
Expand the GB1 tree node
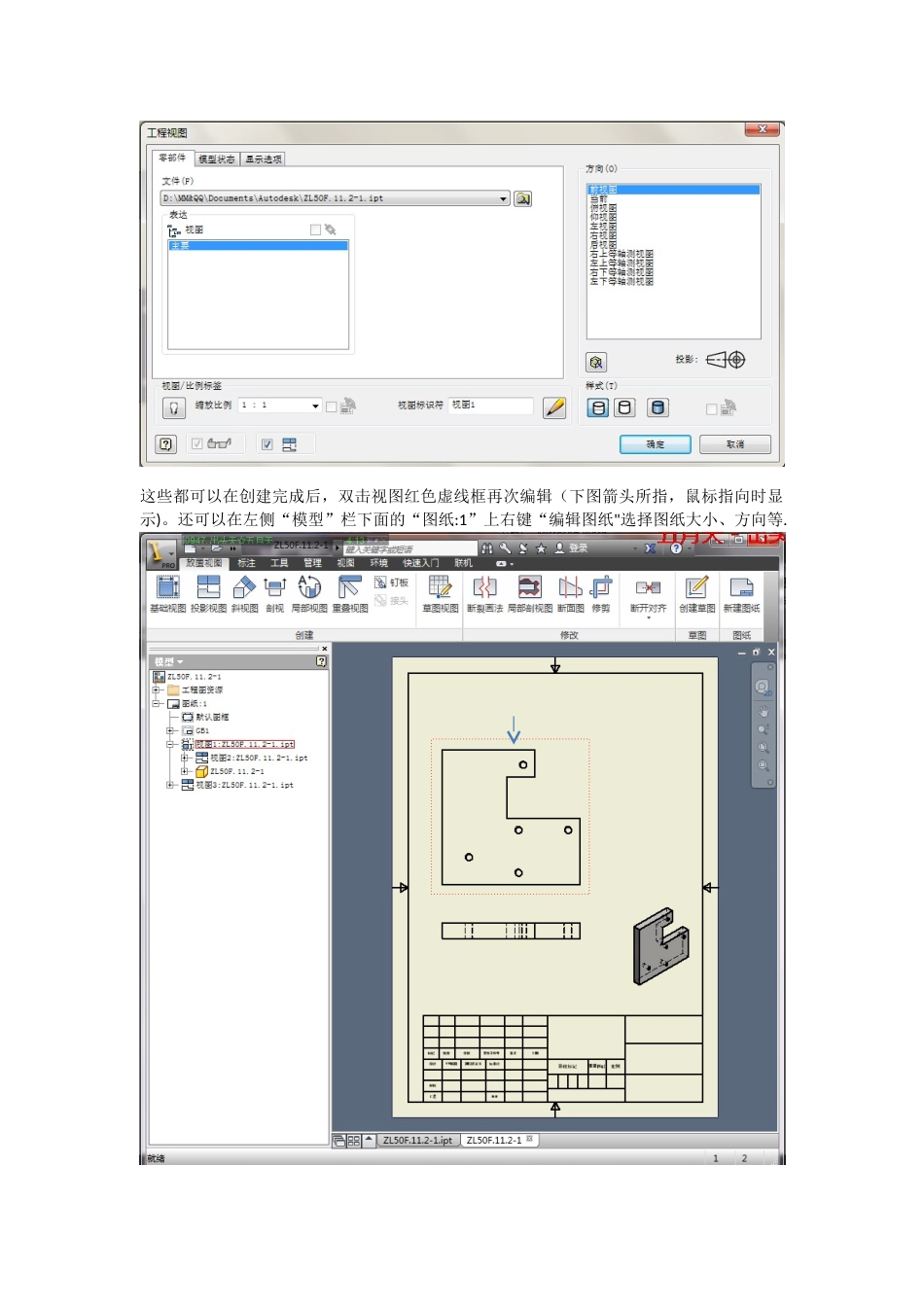(170, 730)
